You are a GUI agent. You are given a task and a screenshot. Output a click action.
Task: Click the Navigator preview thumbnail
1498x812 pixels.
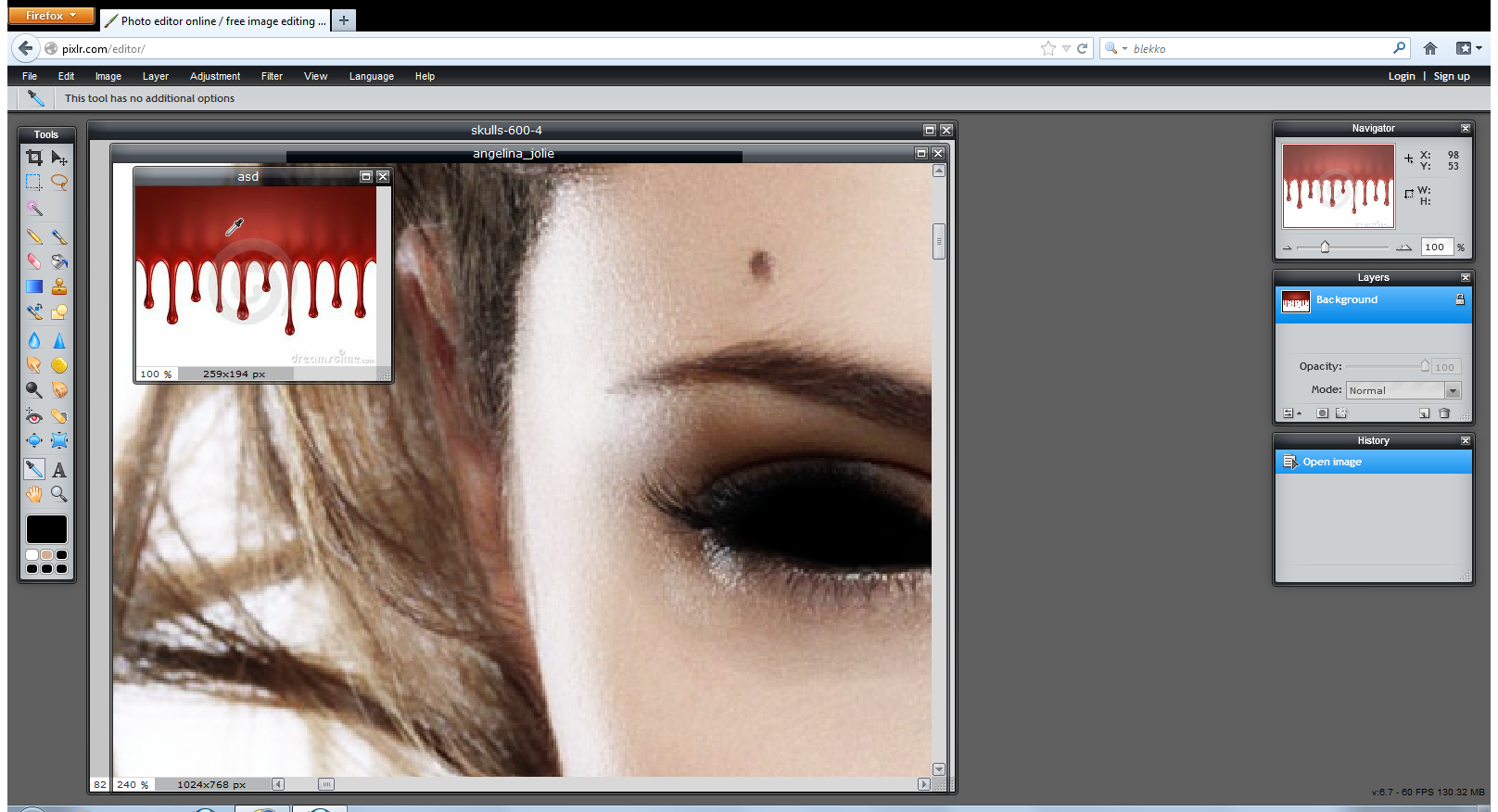coord(1338,186)
